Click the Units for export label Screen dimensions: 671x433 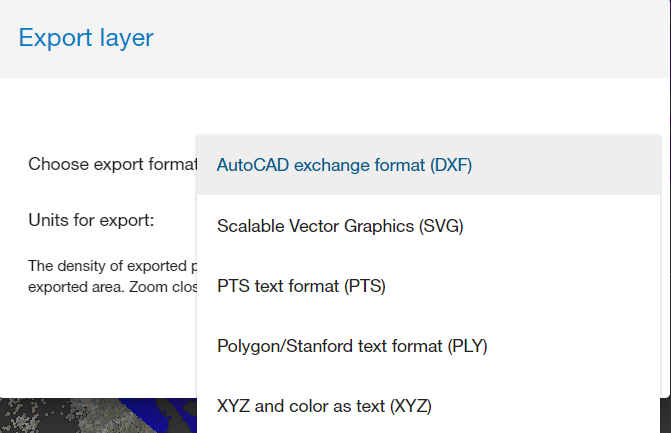point(91,219)
